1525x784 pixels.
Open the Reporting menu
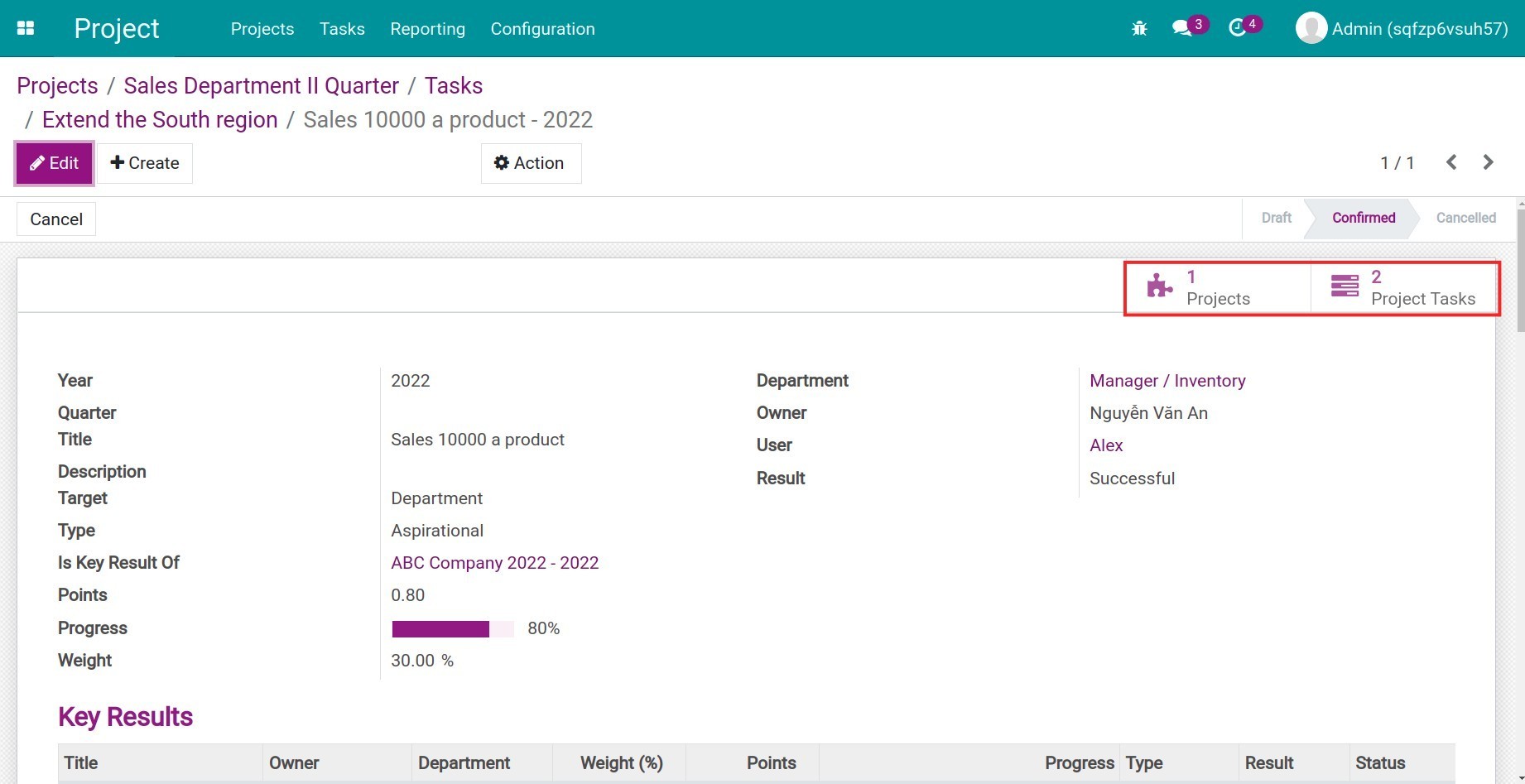click(x=427, y=28)
